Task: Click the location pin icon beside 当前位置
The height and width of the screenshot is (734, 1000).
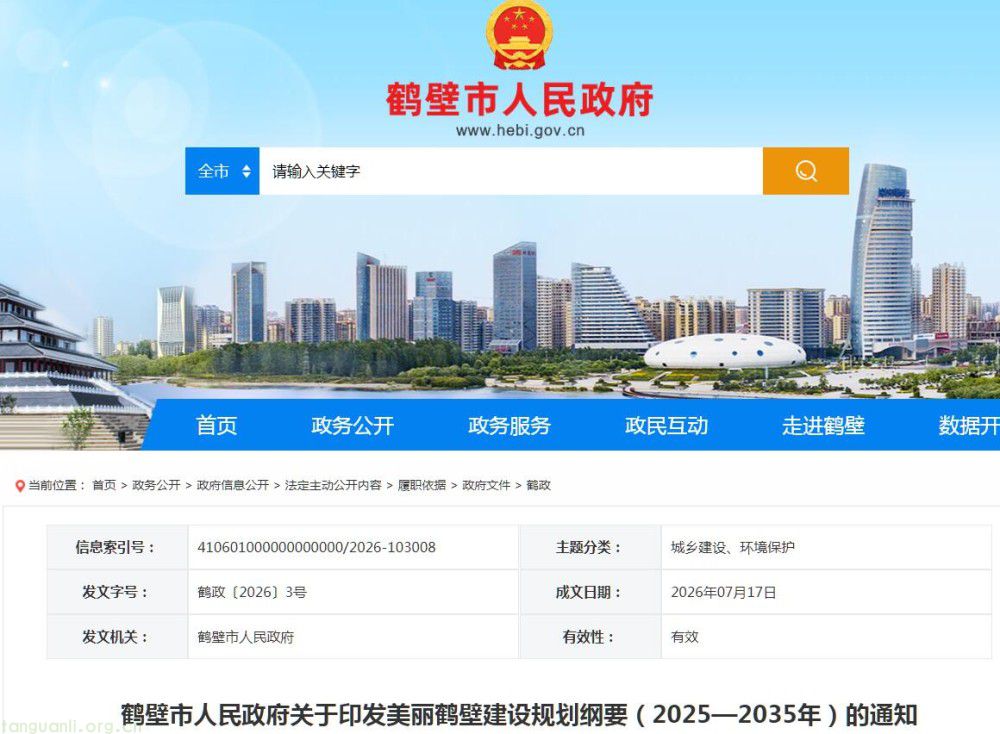Action: click(x=20, y=486)
